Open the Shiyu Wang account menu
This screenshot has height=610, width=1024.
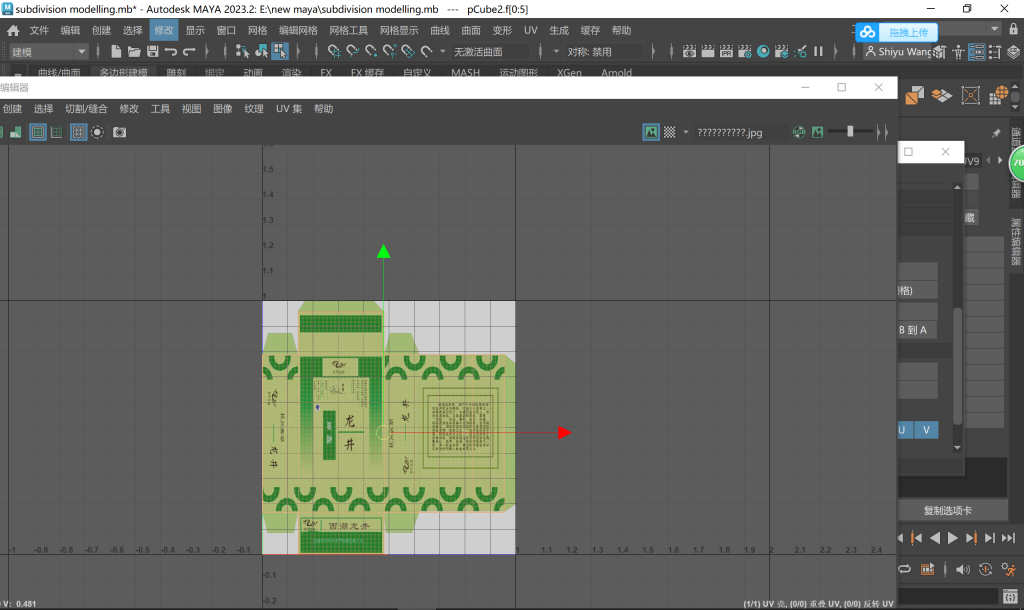coord(899,52)
